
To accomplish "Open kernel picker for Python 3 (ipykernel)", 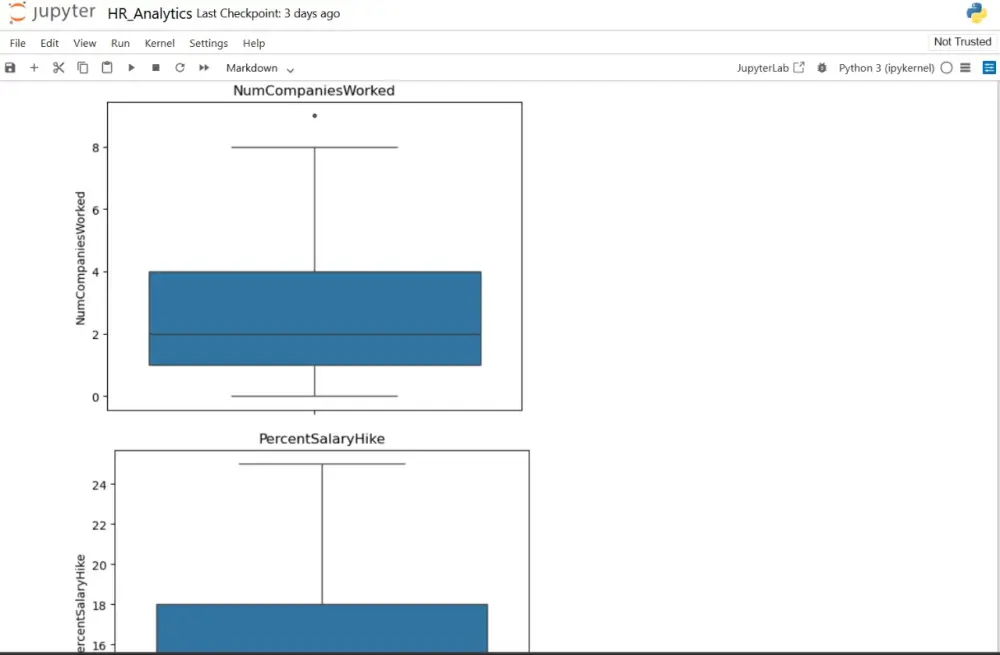I will (x=888, y=67).
